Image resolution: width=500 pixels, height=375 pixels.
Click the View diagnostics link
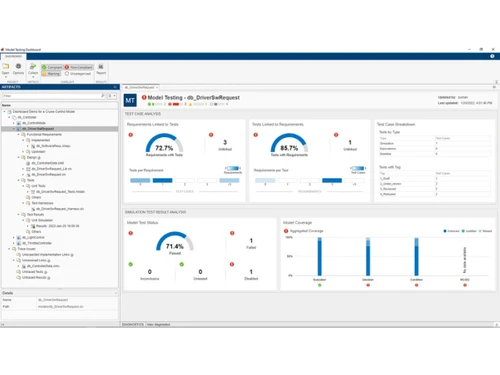click(x=159, y=324)
